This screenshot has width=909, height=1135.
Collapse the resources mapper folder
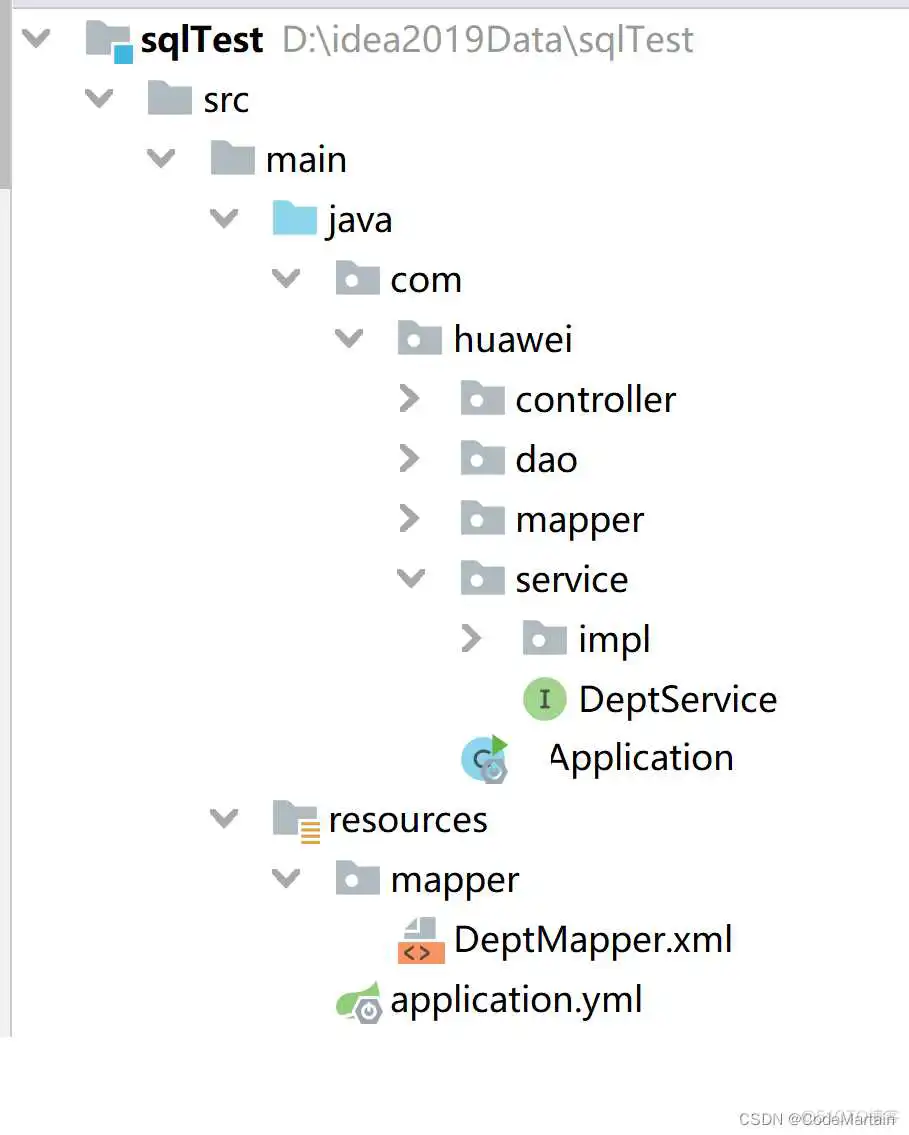tap(287, 879)
